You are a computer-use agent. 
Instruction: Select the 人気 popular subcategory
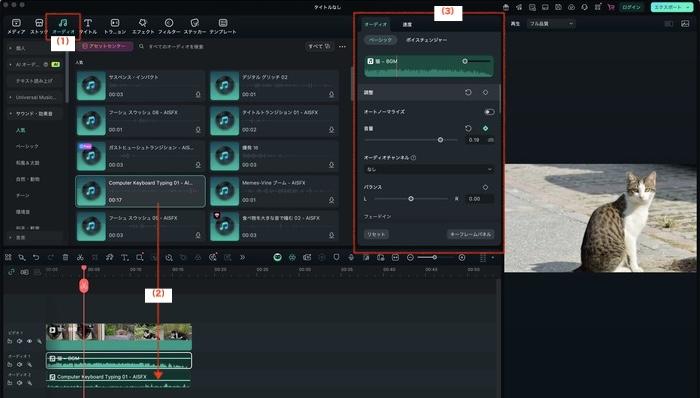point(21,130)
